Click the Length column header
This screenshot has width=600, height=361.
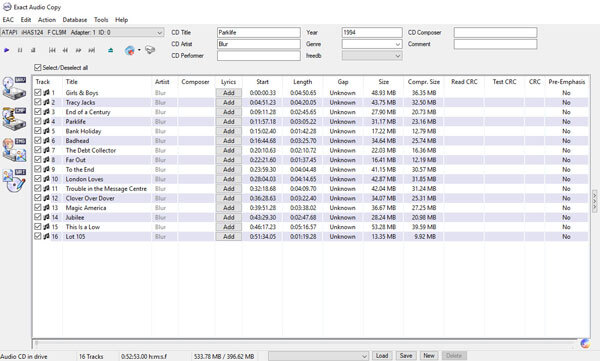[x=303, y=82]
